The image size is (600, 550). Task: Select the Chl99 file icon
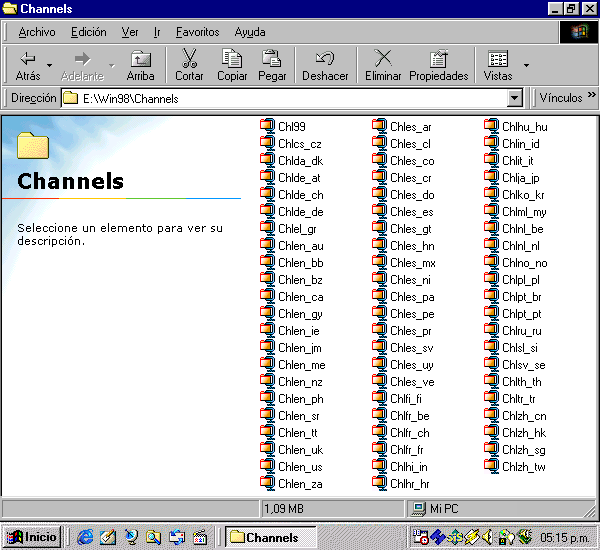tap(267, 126)
